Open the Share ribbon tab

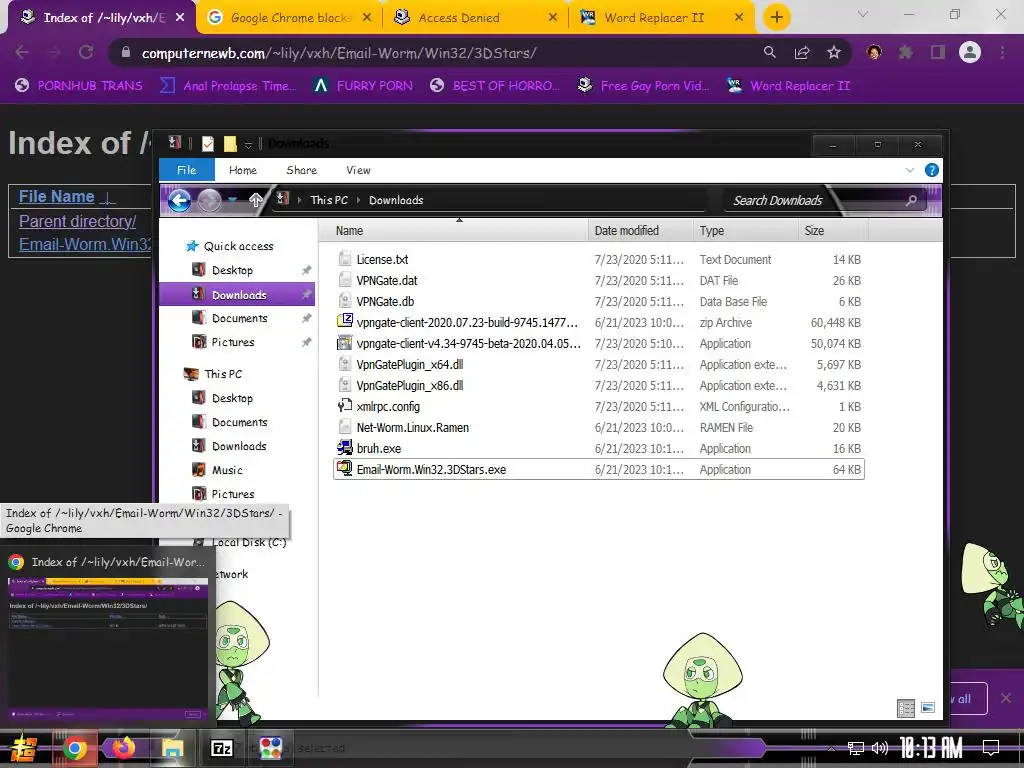[302, 170]
